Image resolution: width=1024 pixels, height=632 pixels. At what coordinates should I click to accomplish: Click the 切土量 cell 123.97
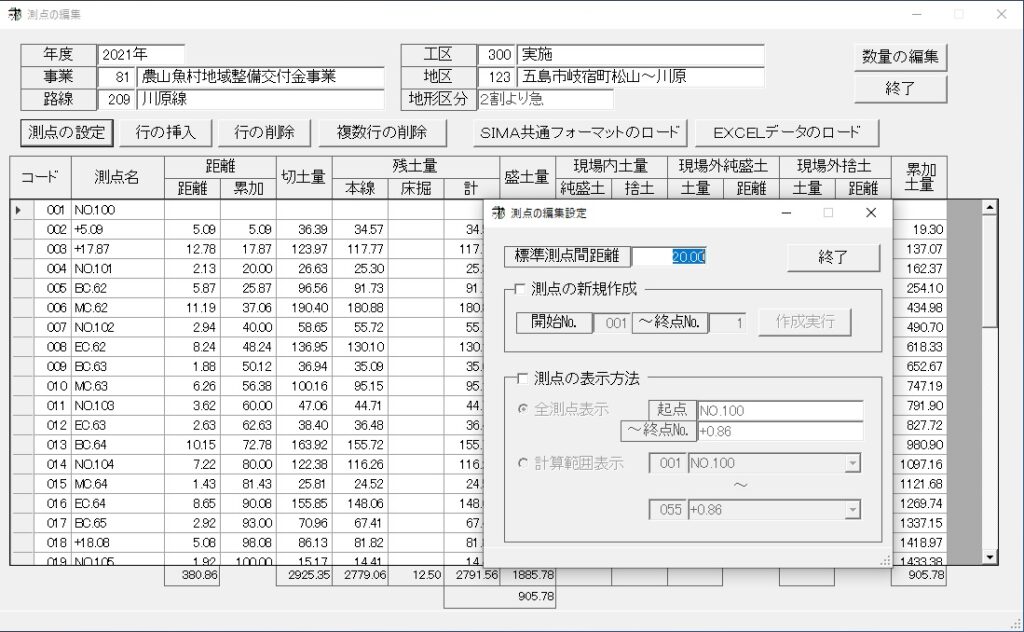[304, 249]
